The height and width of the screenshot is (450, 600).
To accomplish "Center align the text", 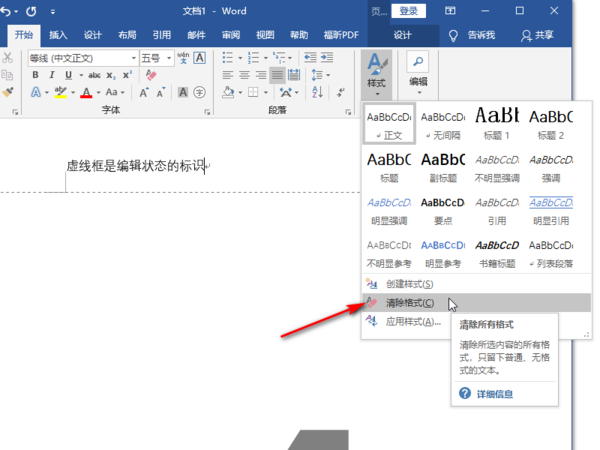I will [x=244, y=75].
